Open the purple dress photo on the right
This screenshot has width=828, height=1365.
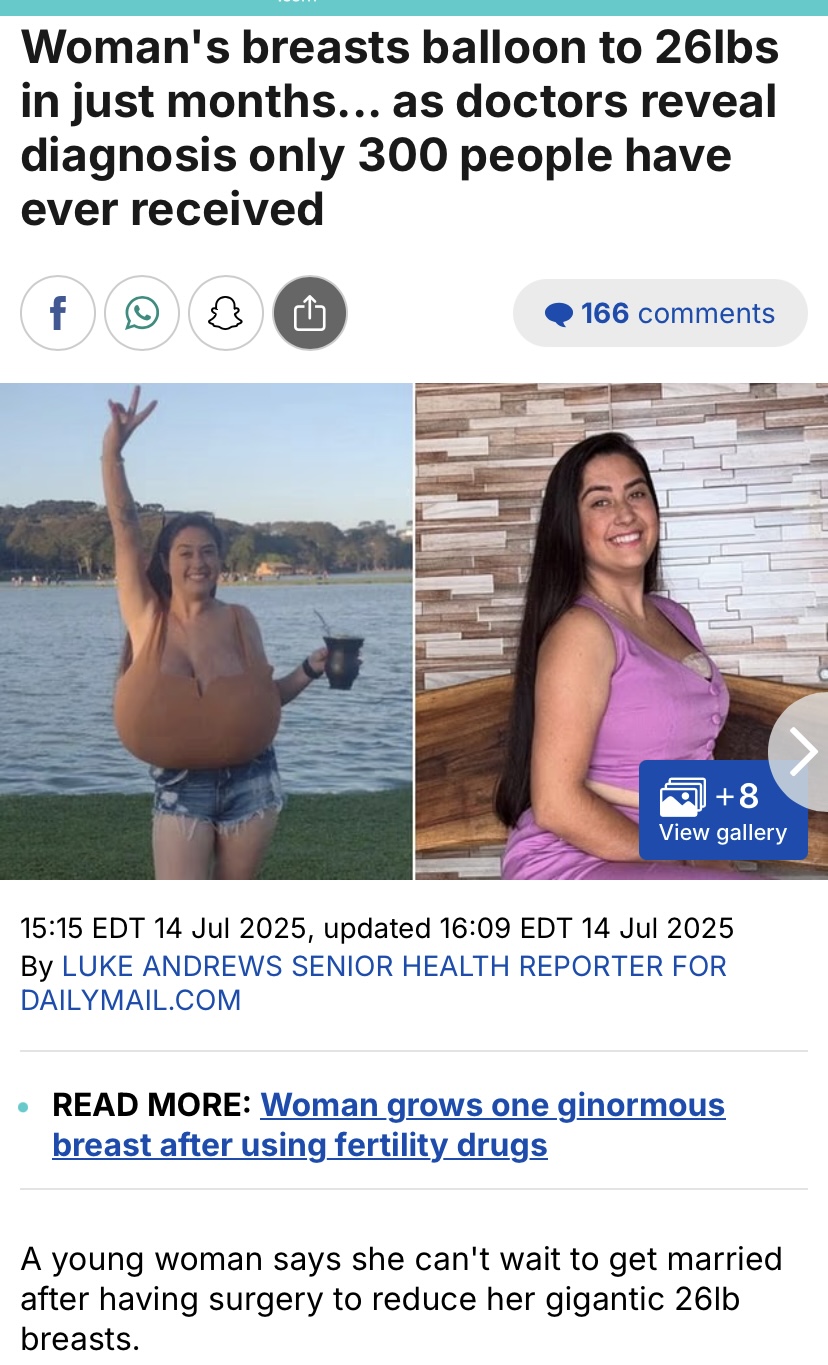pos(622,631)
